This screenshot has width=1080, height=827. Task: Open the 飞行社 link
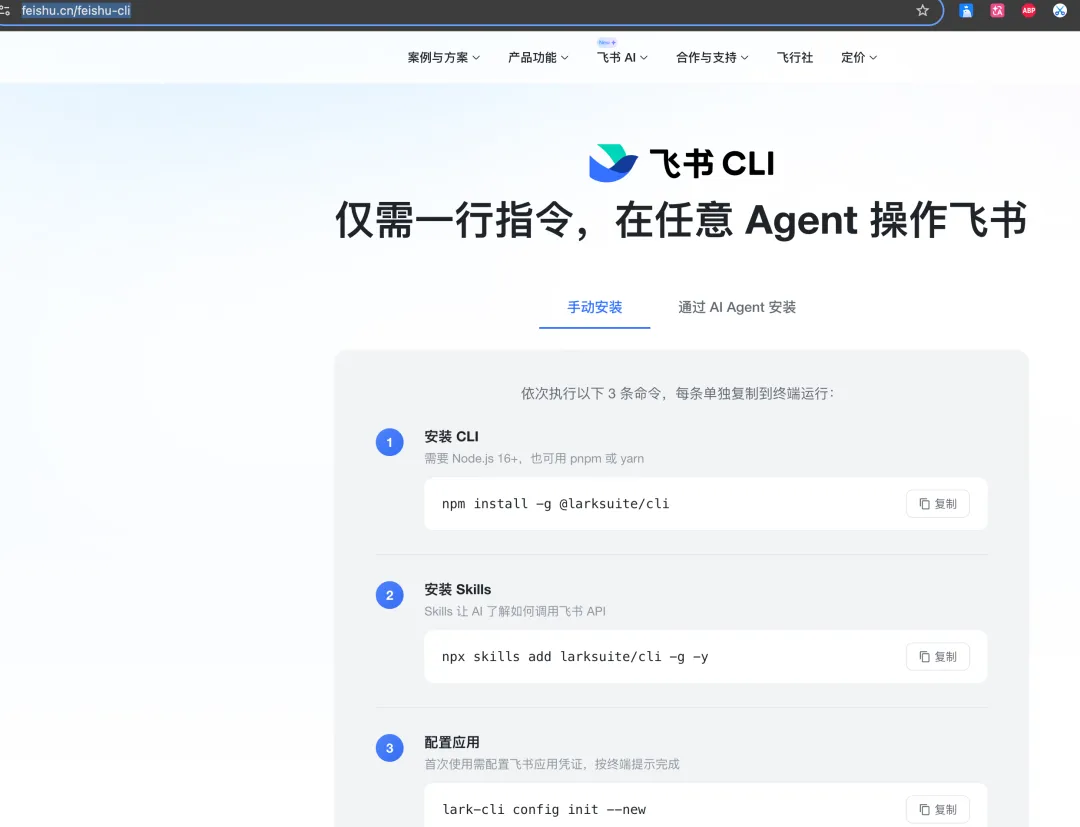point(795,58)
